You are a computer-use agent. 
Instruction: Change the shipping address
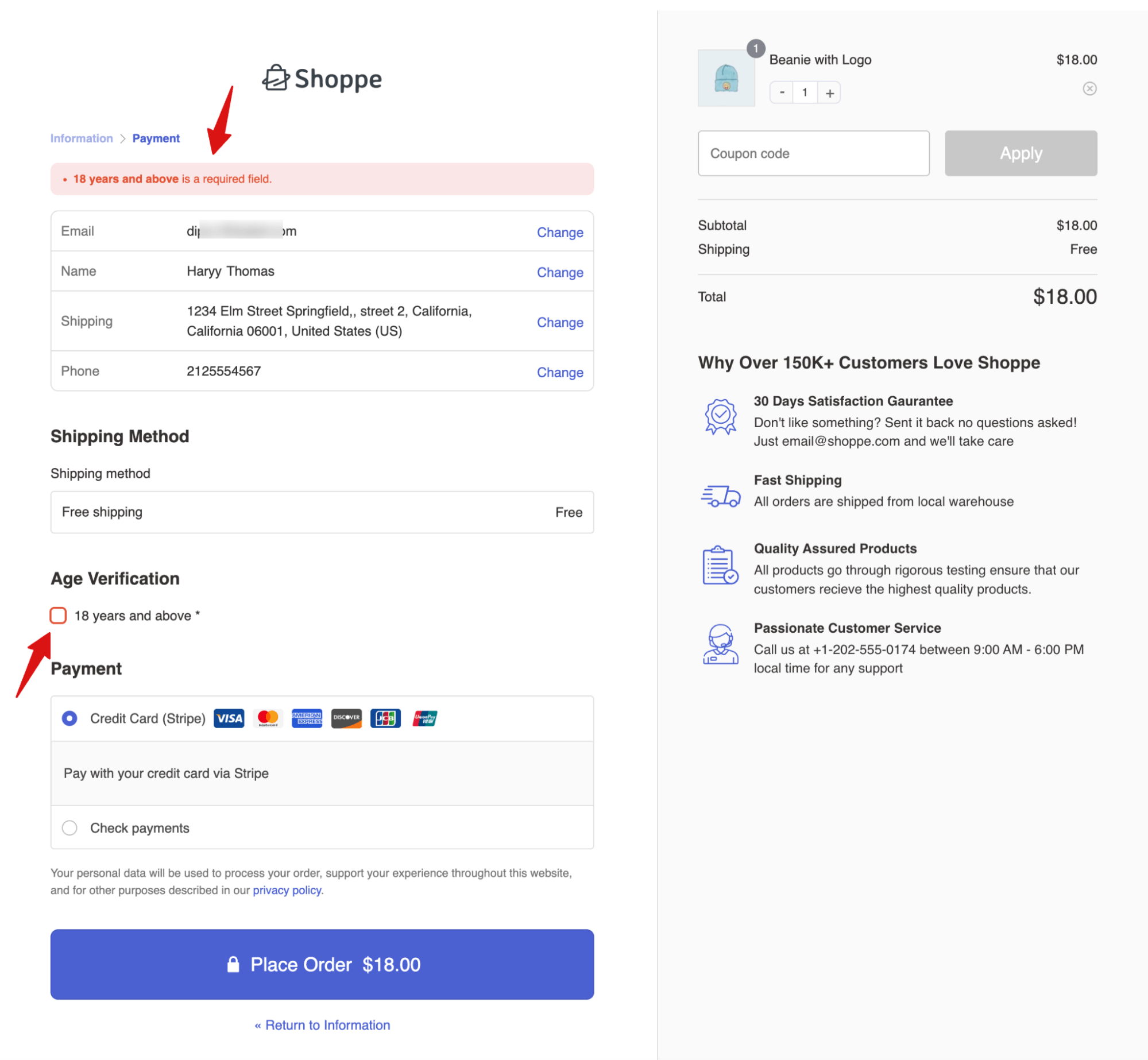[559, 323]
